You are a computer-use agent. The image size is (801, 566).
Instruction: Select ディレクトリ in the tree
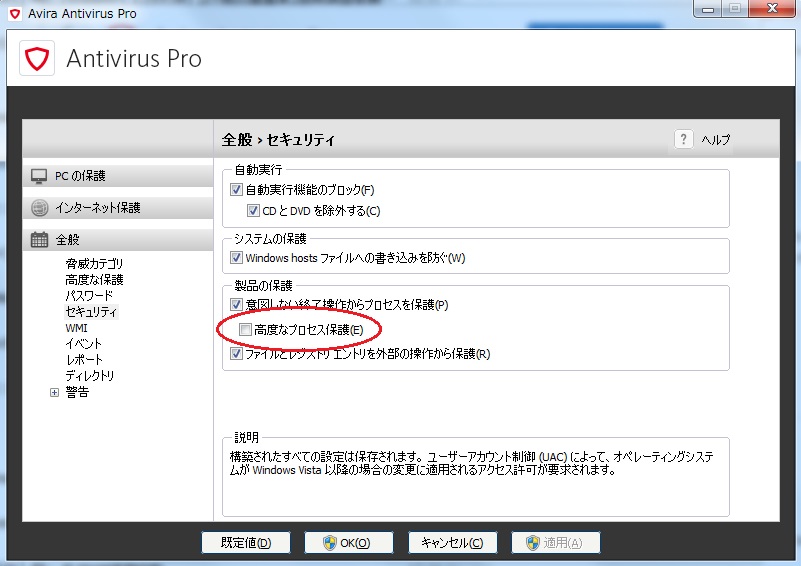90,376
